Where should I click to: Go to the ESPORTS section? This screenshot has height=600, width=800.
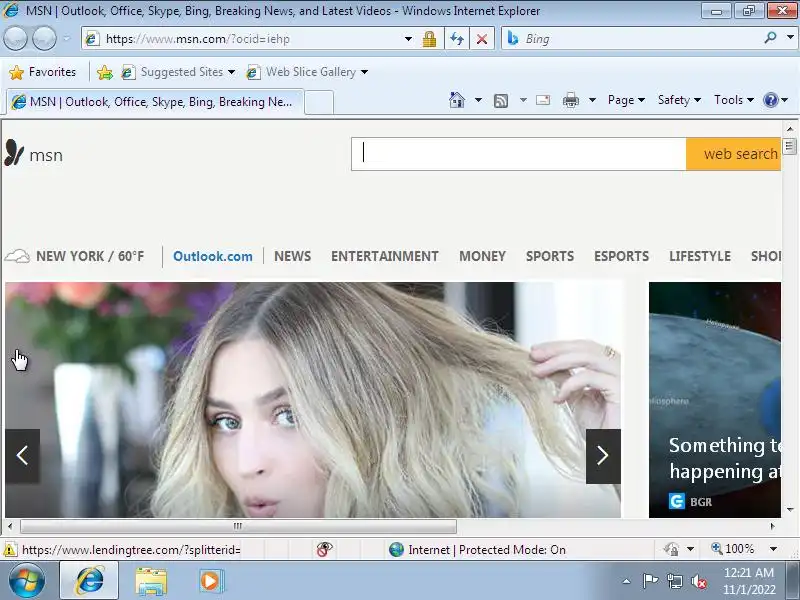(x=621, y=256)
